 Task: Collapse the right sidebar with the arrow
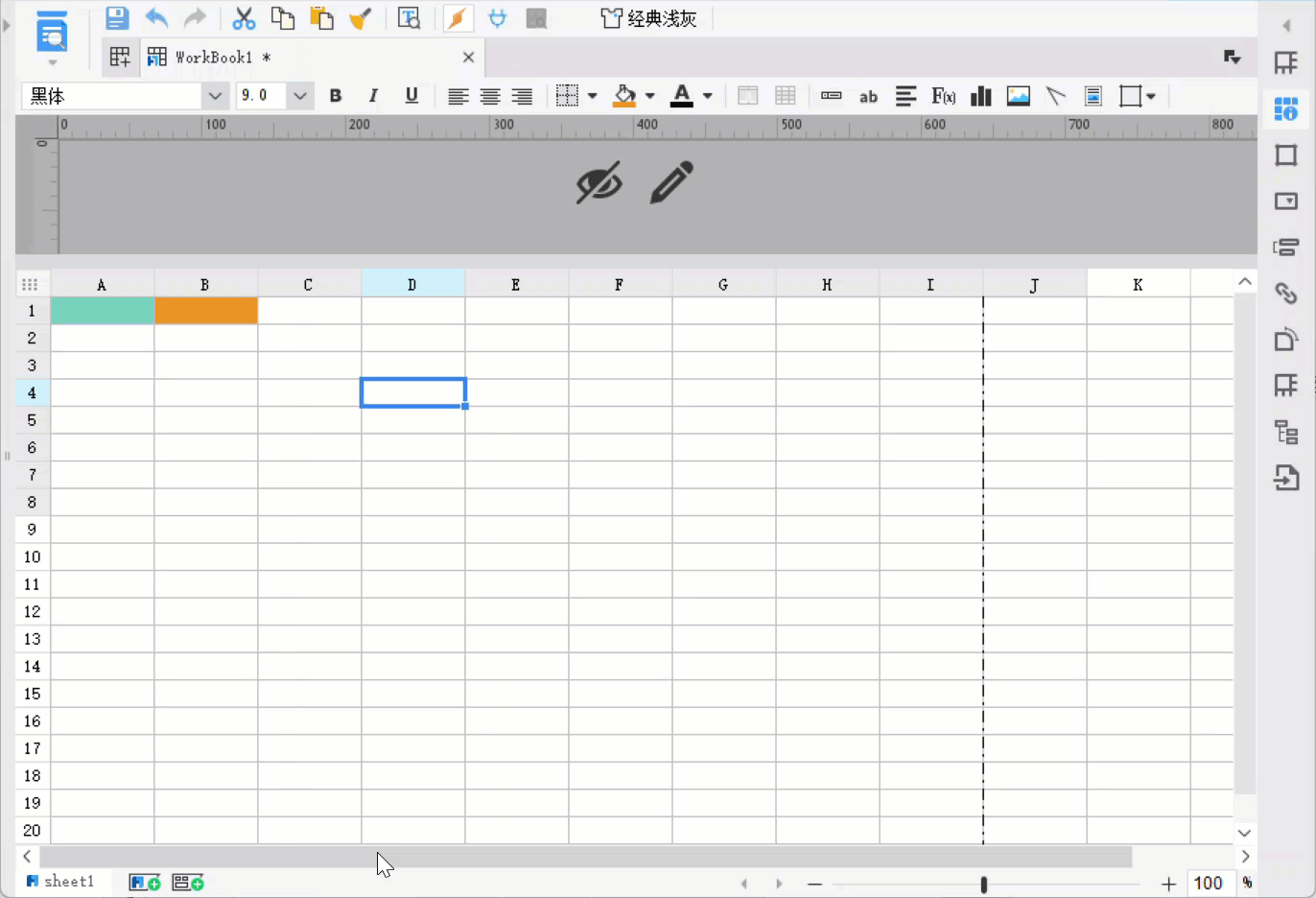1286,25
